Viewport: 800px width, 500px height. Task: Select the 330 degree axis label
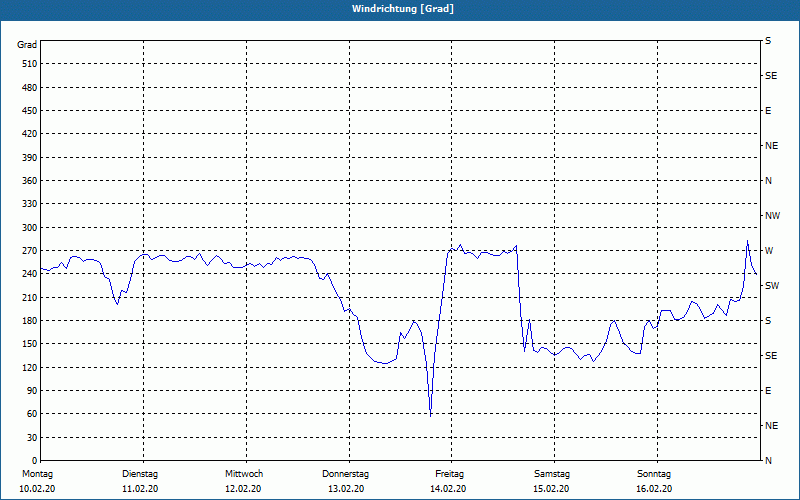coord(30,204)
